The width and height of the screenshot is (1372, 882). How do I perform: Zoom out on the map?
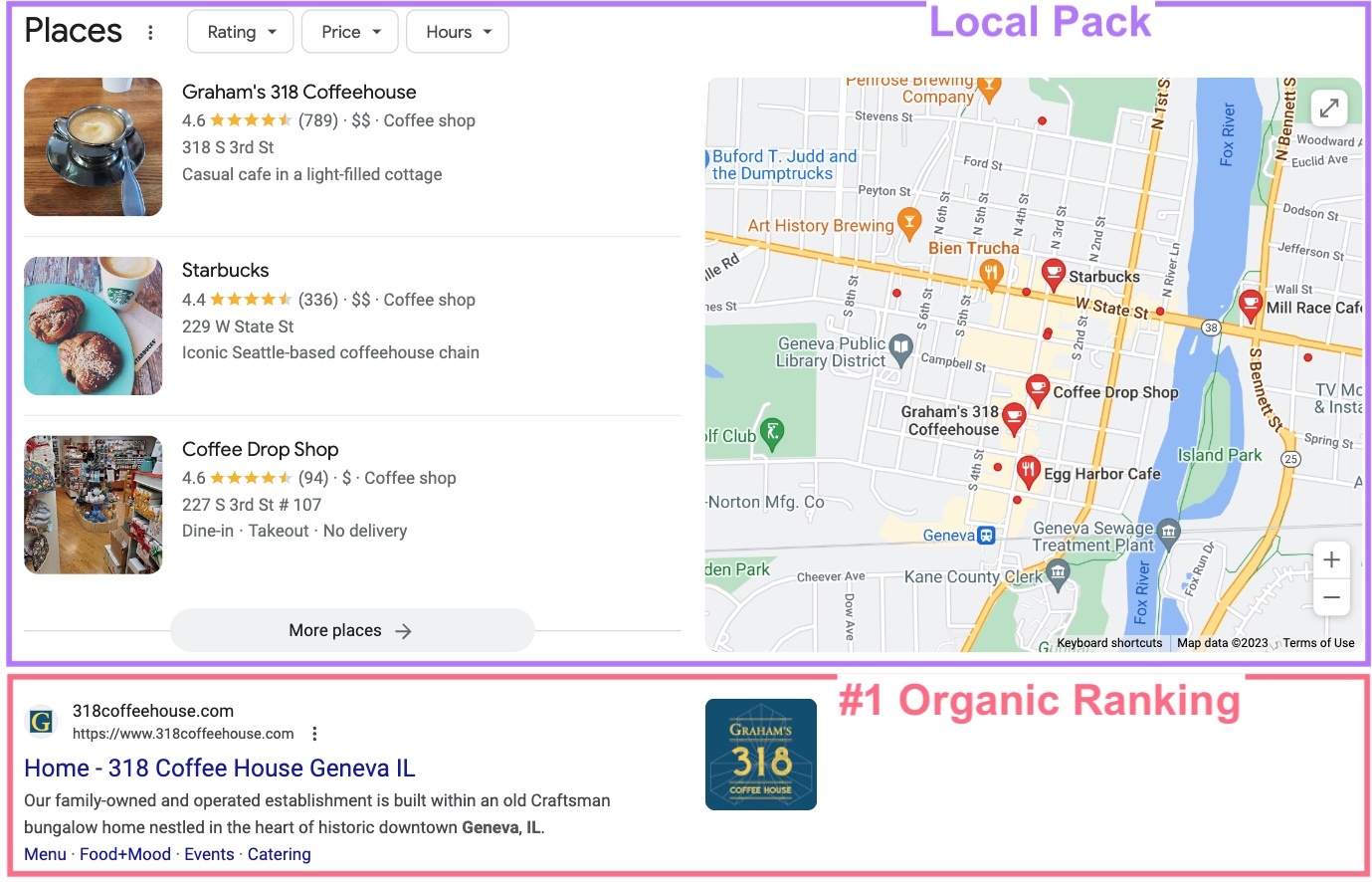(x=1331, y=598)
